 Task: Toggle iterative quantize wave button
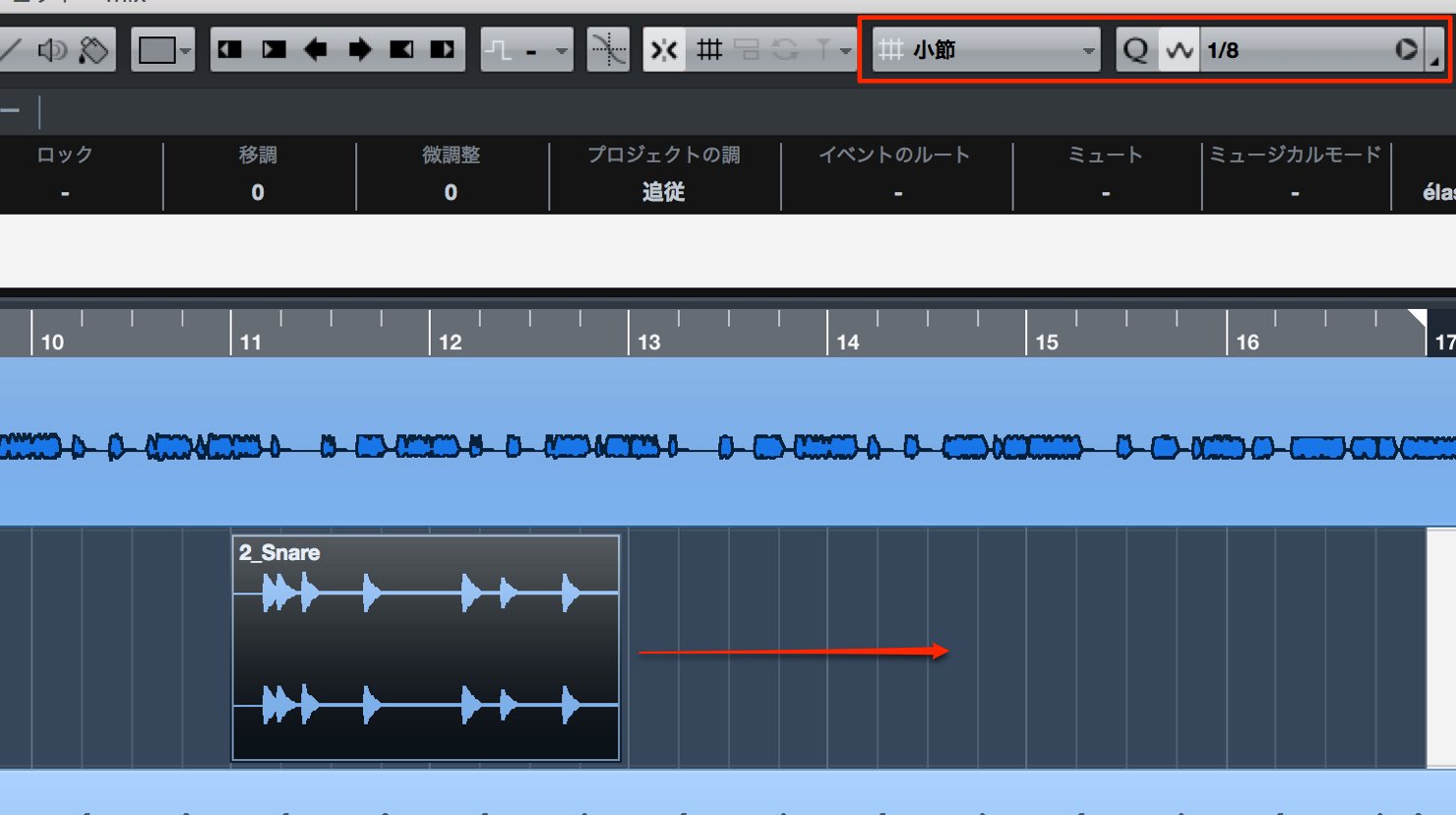(1179, 50)
